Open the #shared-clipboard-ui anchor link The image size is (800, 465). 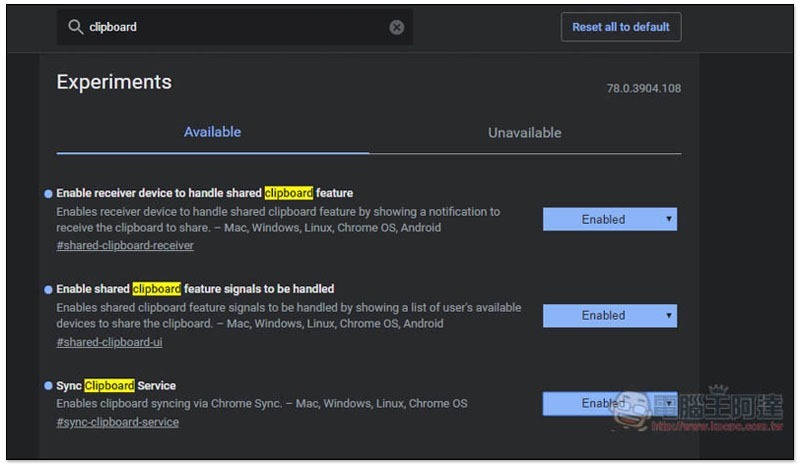[x=109, y=342]
